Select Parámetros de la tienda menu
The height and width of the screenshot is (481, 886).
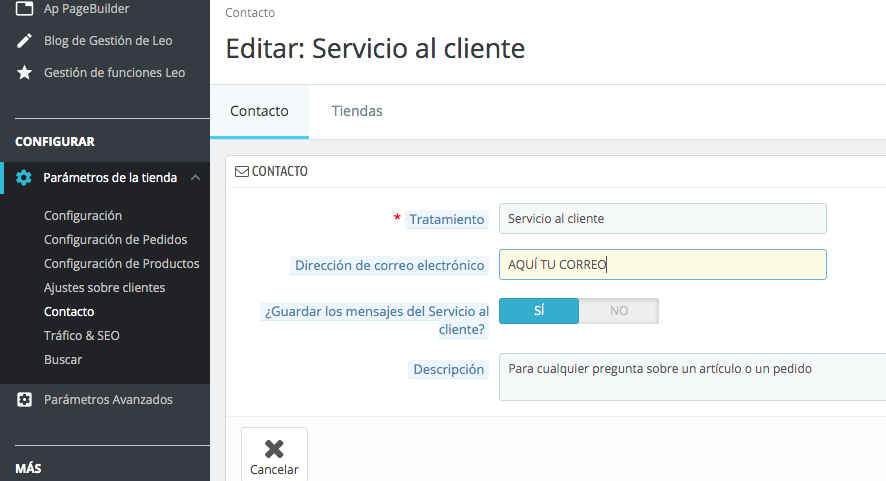click(x=110, y=177)
